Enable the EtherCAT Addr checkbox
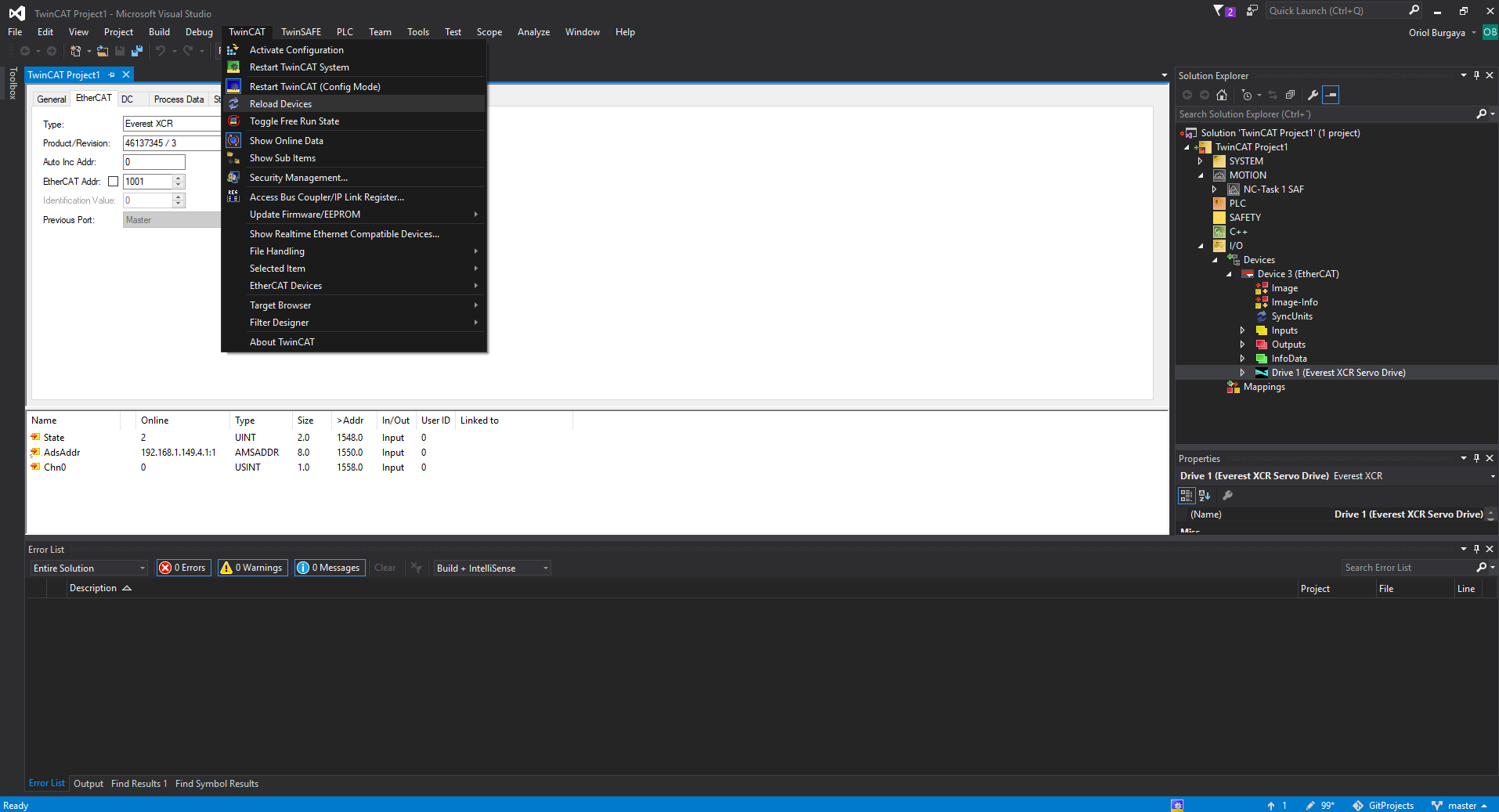 coord(113,182)
